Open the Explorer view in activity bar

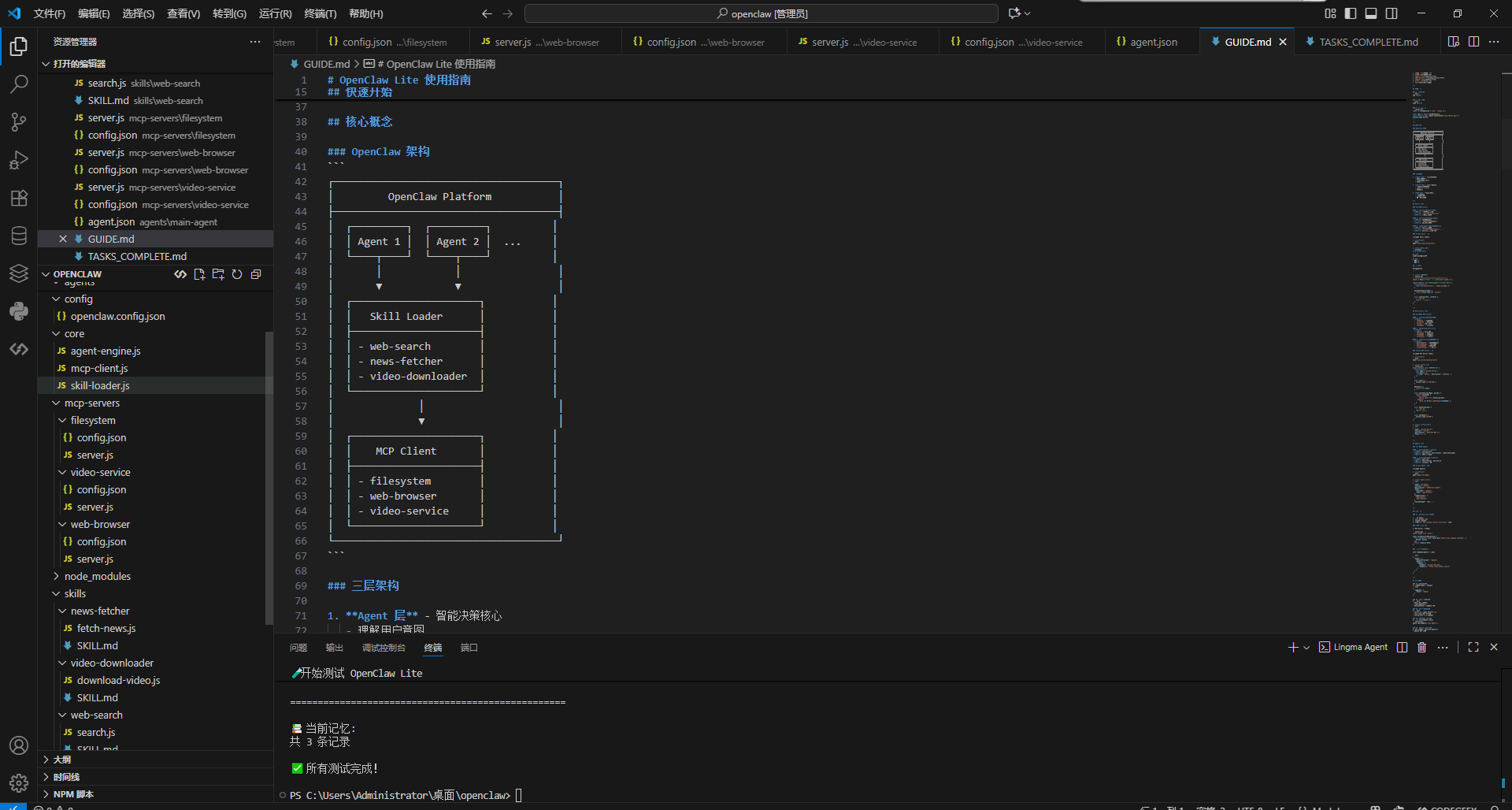click(19, 46)
